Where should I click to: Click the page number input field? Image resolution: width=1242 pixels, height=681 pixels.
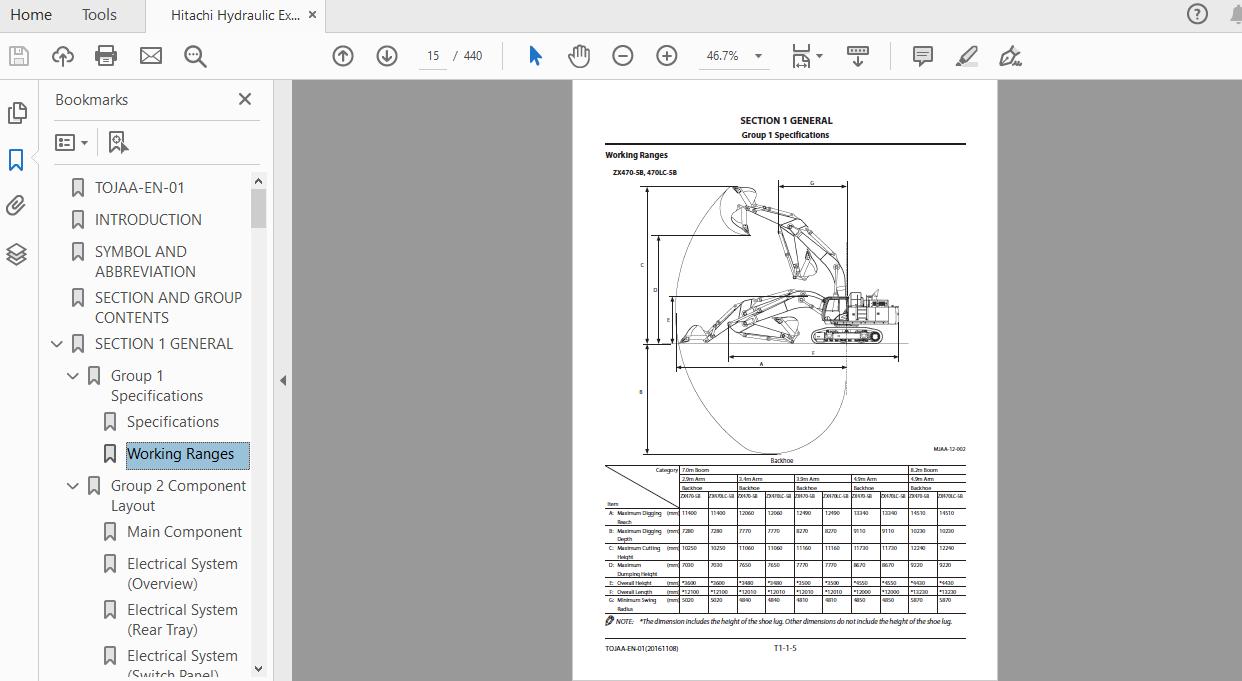(x=433, y=56)
